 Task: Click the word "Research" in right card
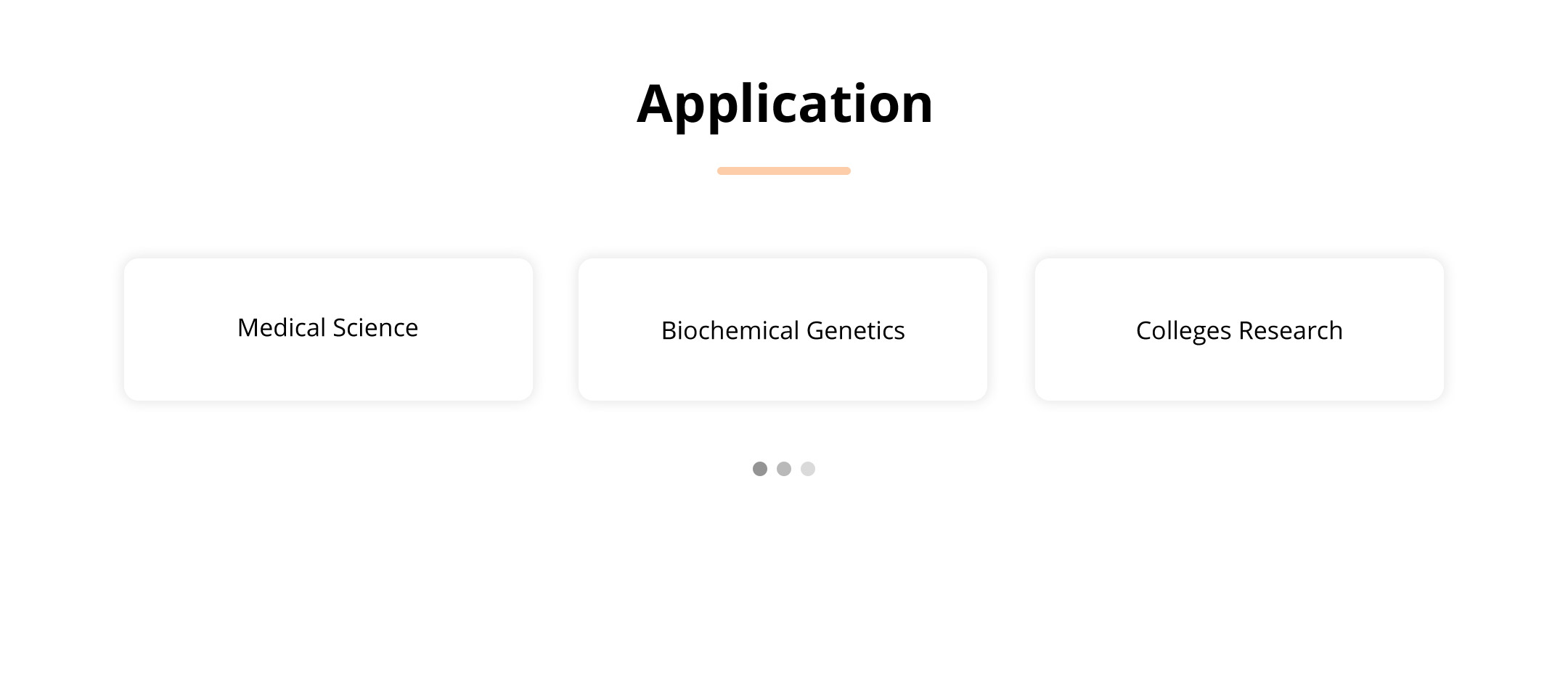(x=1290, y=331)
